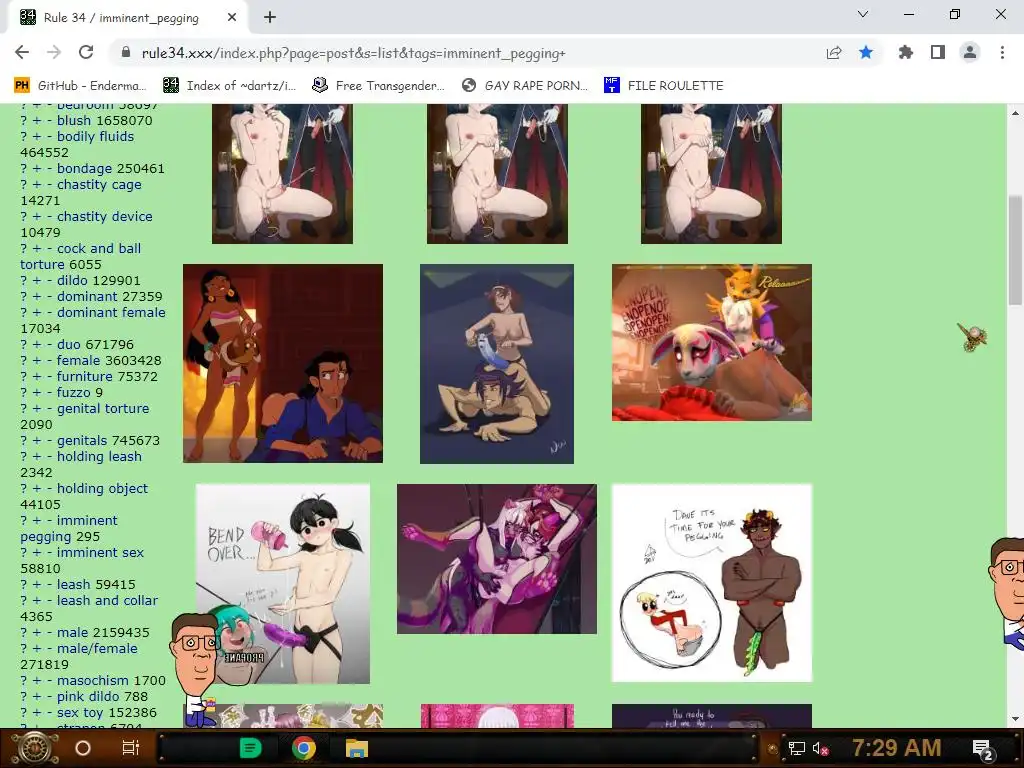The height and width of the screenshot is (768, 1024).
Task: Click the duo tag link
Action: (x=69, y=344)
